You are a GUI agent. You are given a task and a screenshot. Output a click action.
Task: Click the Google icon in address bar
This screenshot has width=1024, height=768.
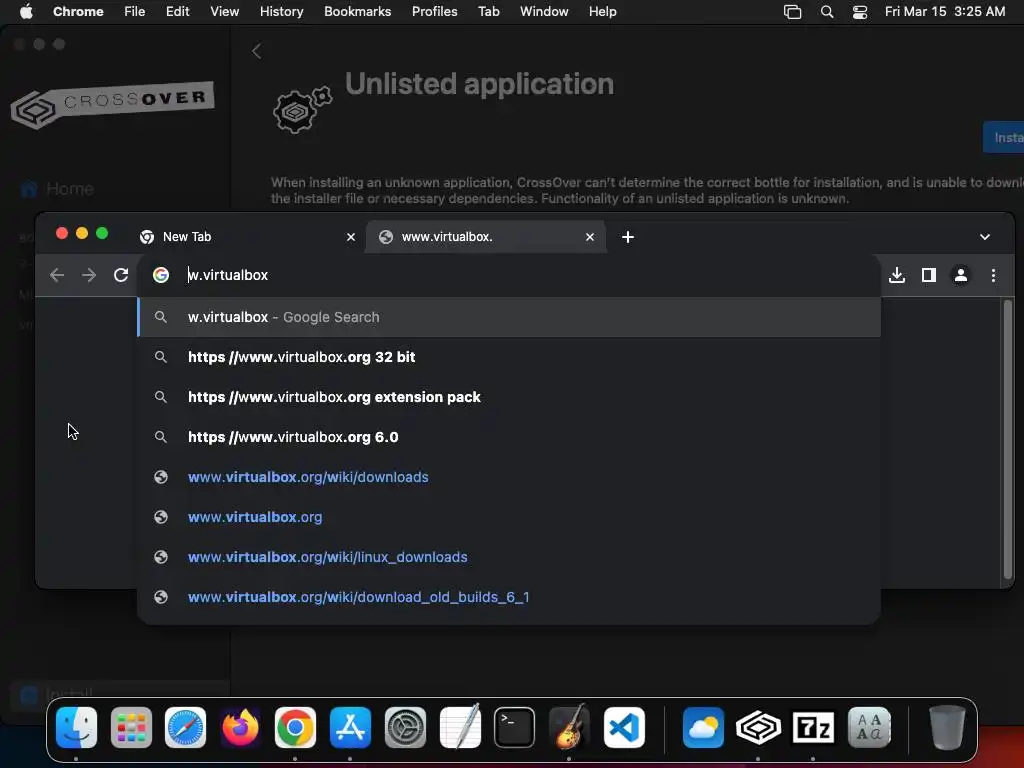(161, 275)
